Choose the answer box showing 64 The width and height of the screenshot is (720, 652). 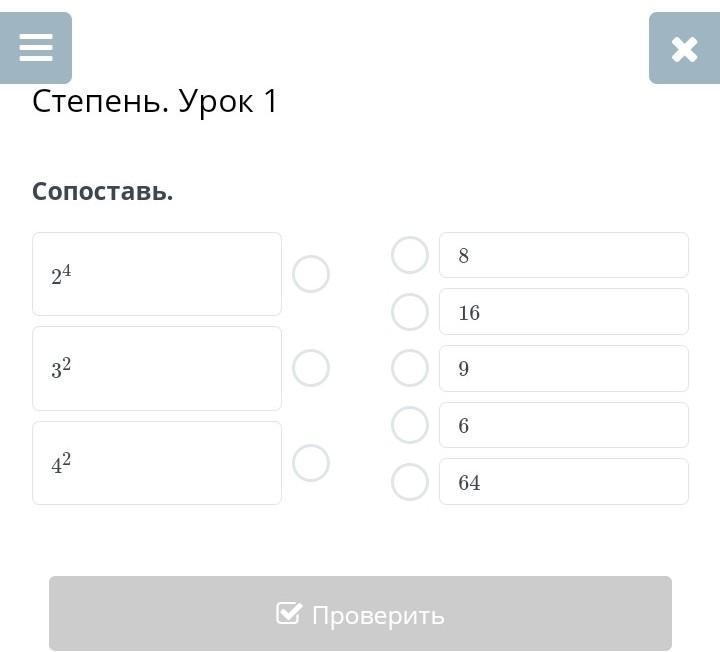563,482
